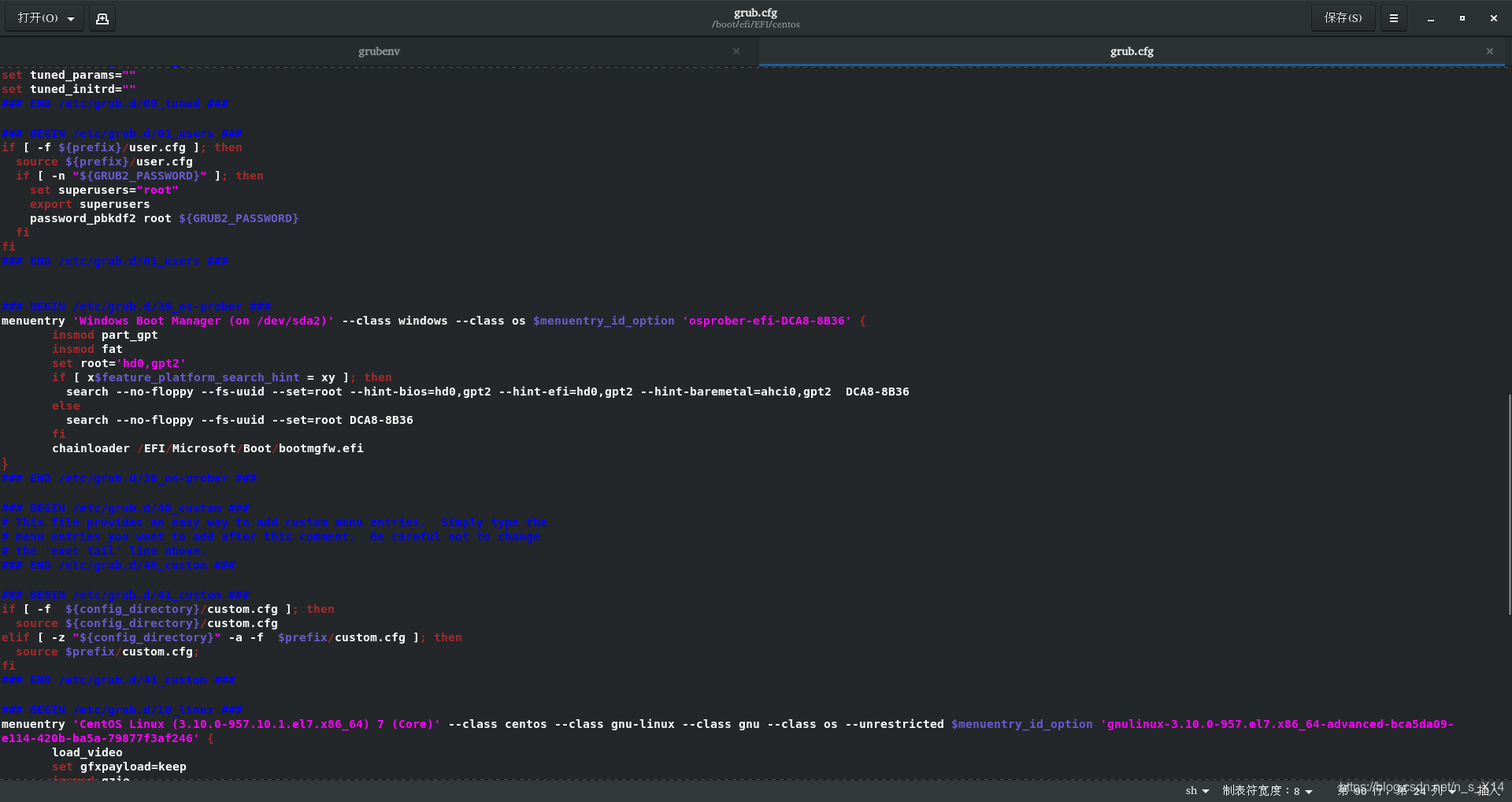1512x802 pixels.
Task: Click '### END /etc/grub.d/40_custom' comment
Action: click(118, 565)
